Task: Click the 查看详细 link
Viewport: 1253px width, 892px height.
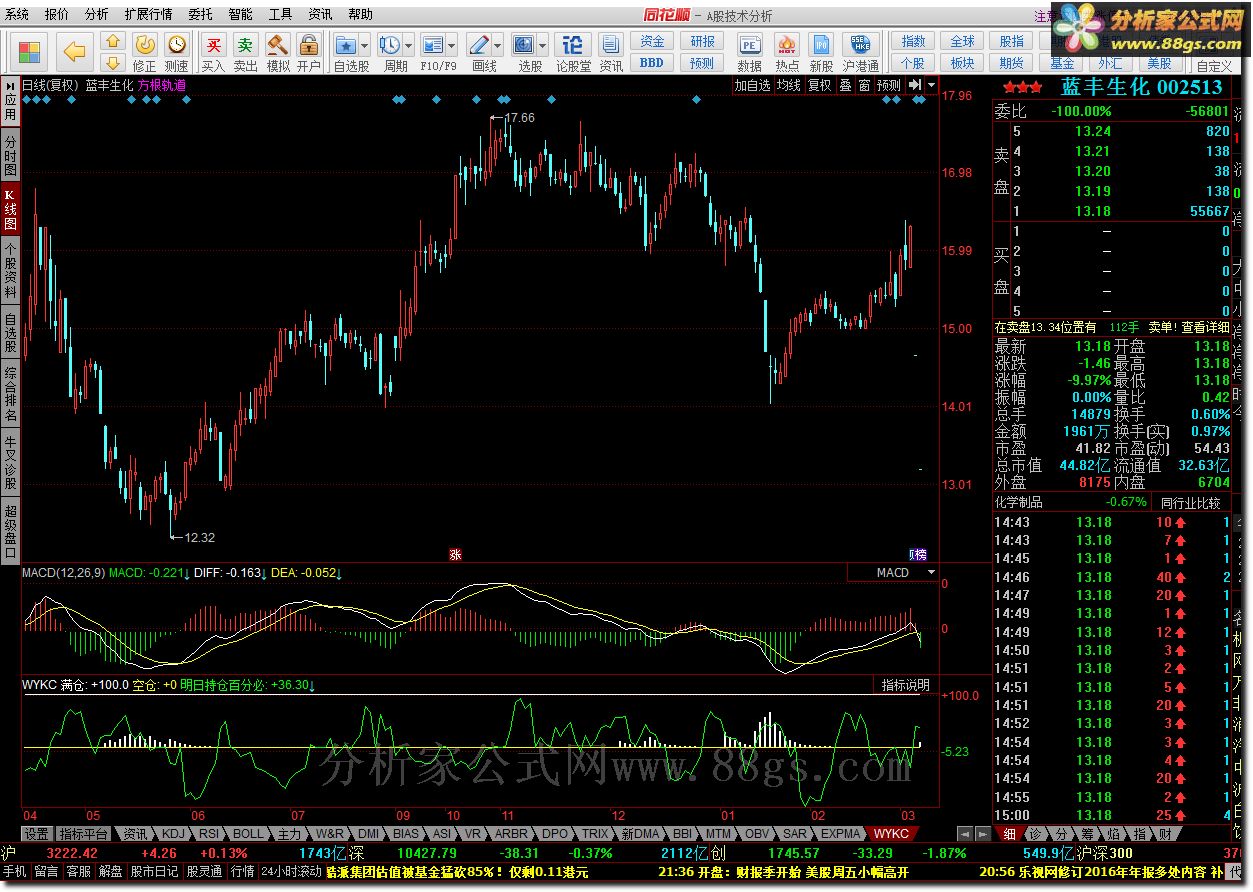Action: pos(1205,327)
